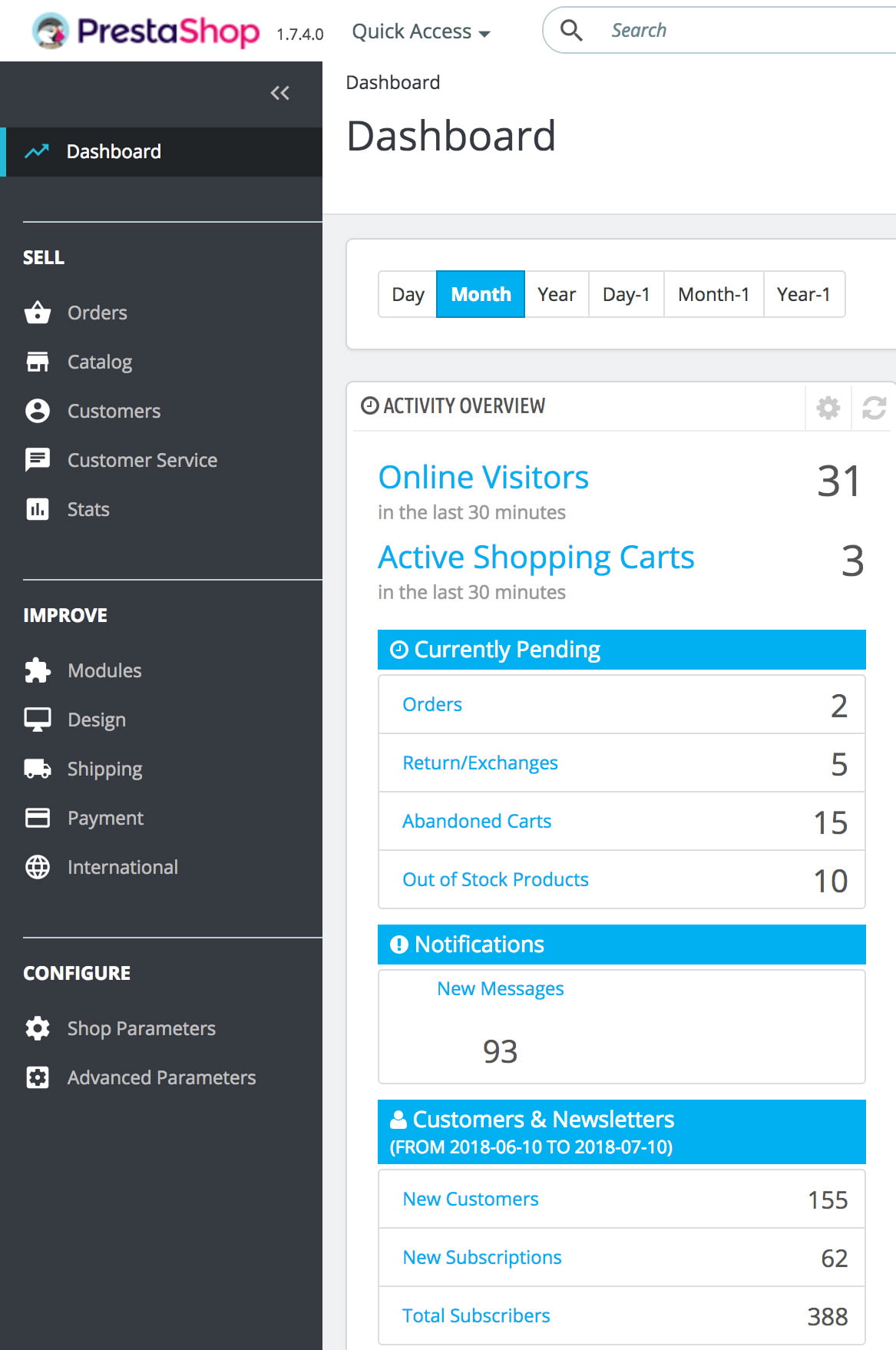Open Activity Overview settings gear
The image size is (896, 1350).
pyautogui.click(x=828, y=407)
